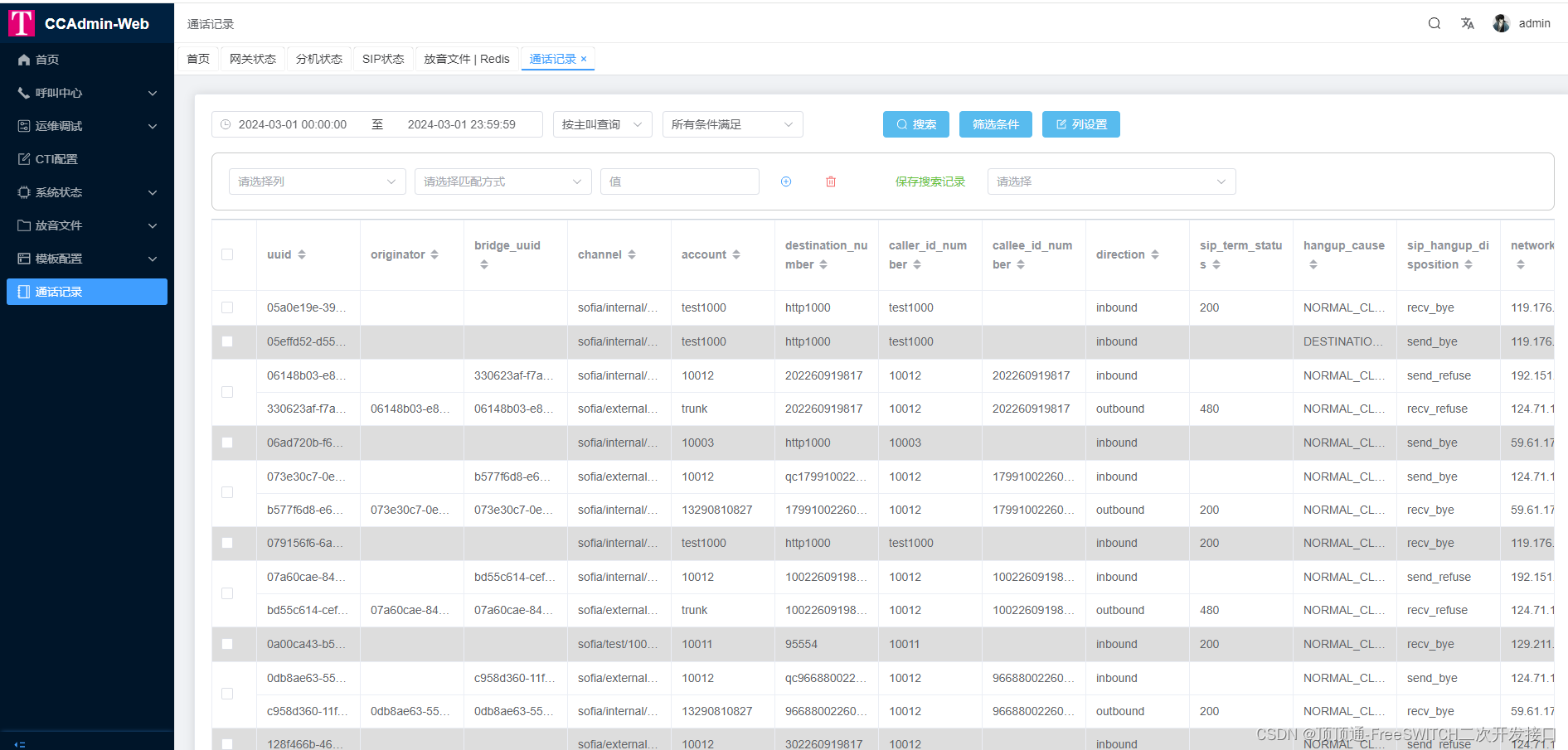Click the CCAdmin-Web logo icon
This screenshot has width=1568, height=750.
tap(22, 23)
